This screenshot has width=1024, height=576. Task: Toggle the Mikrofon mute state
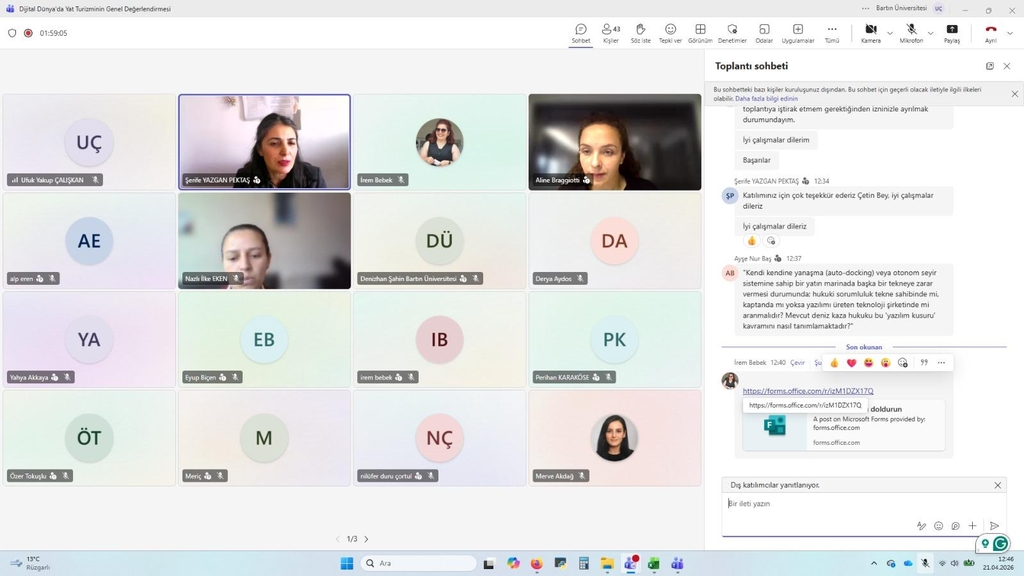[911, 33]
